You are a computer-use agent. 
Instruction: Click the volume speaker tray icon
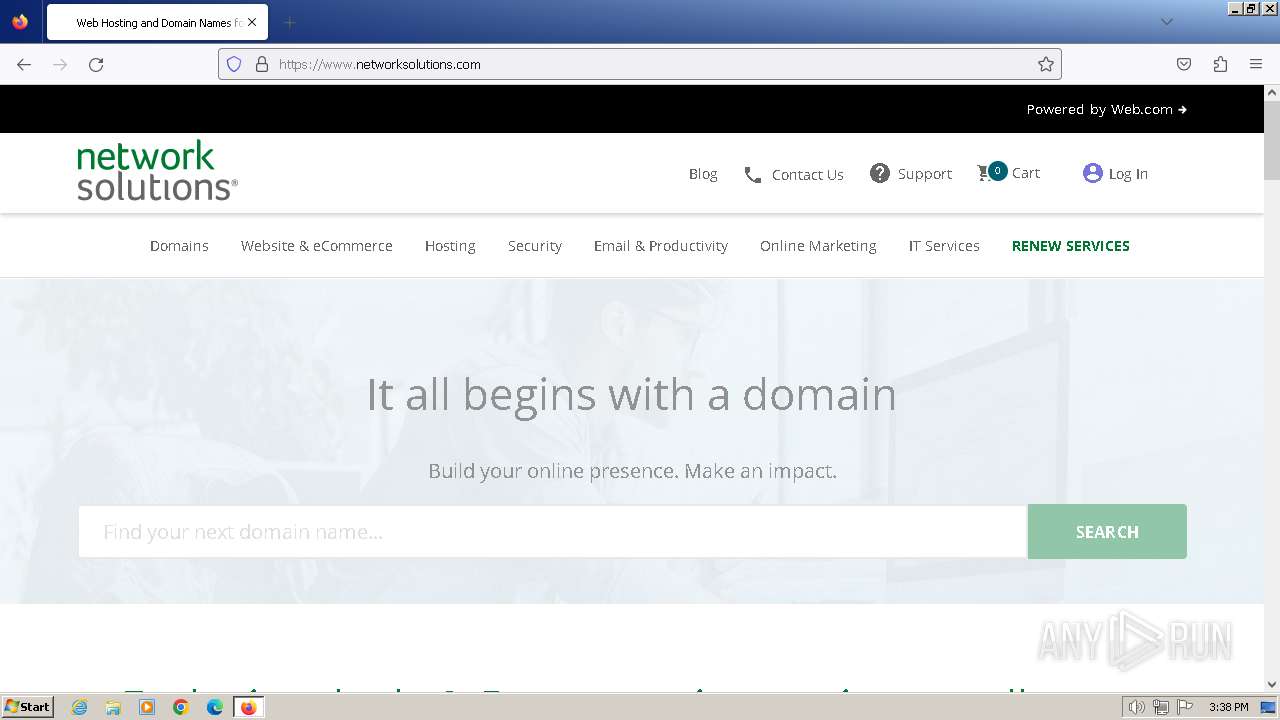tap(1137, 707)
